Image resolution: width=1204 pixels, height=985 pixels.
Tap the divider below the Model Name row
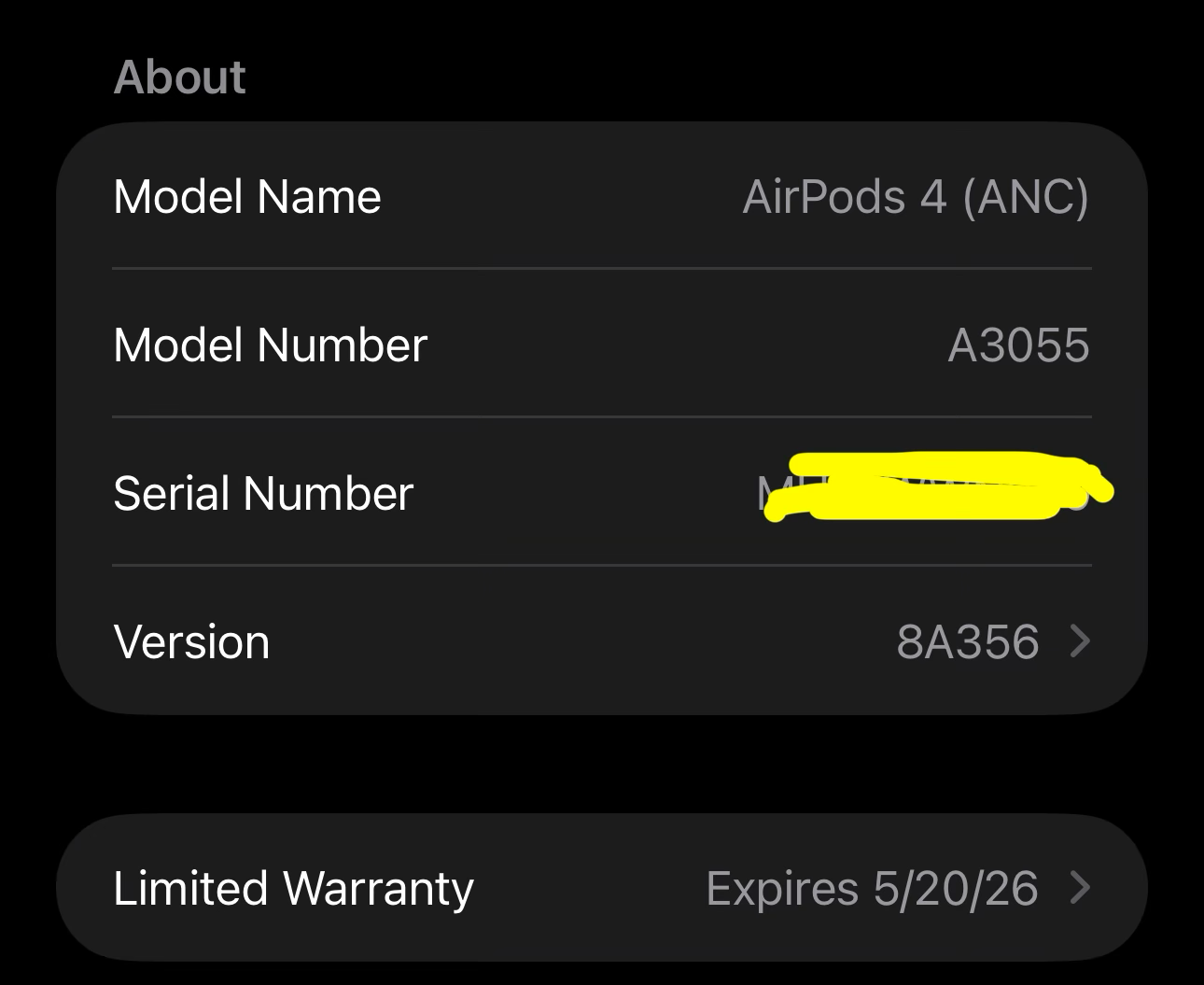point(601,269)
